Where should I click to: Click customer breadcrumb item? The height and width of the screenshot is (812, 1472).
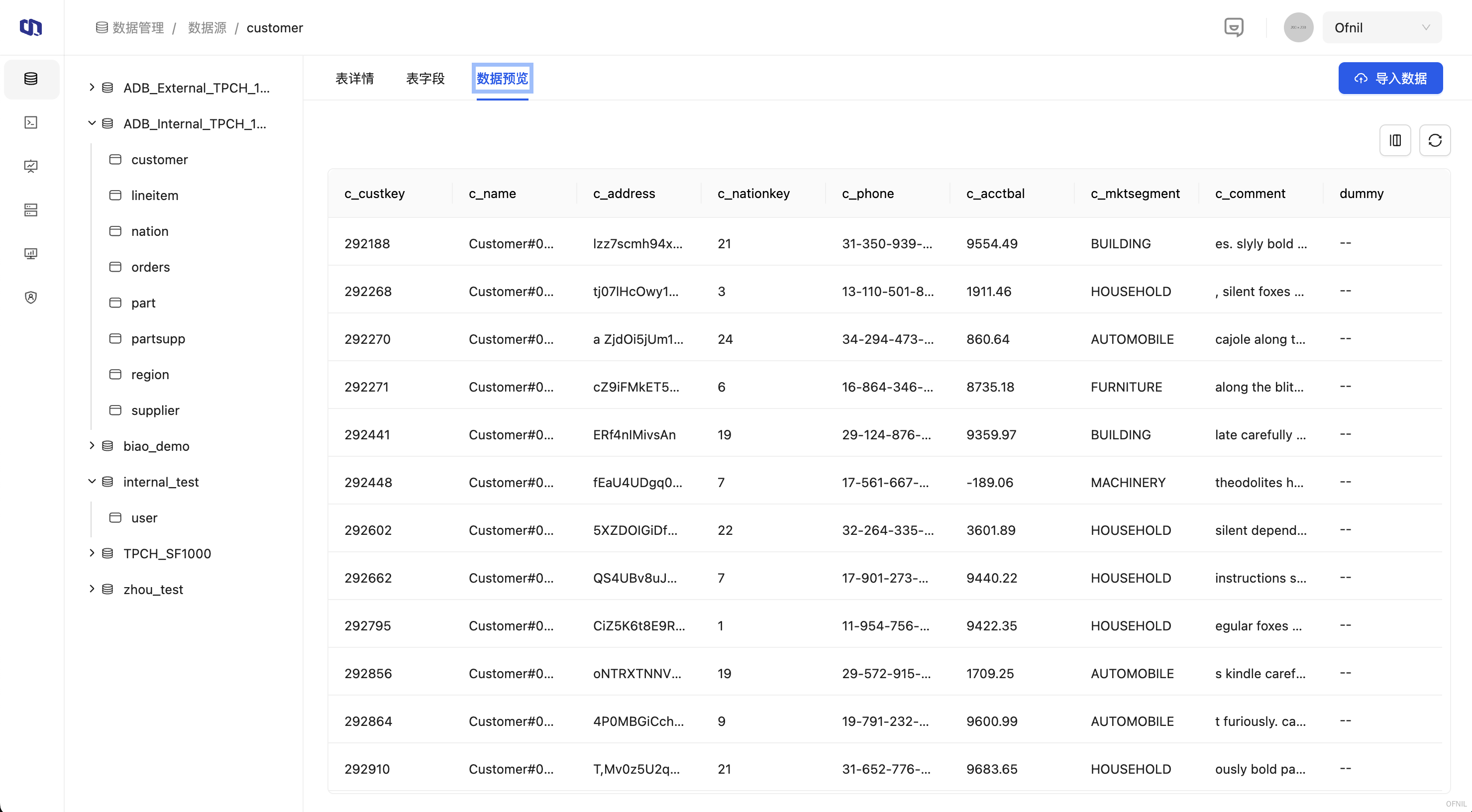point(275,27)
